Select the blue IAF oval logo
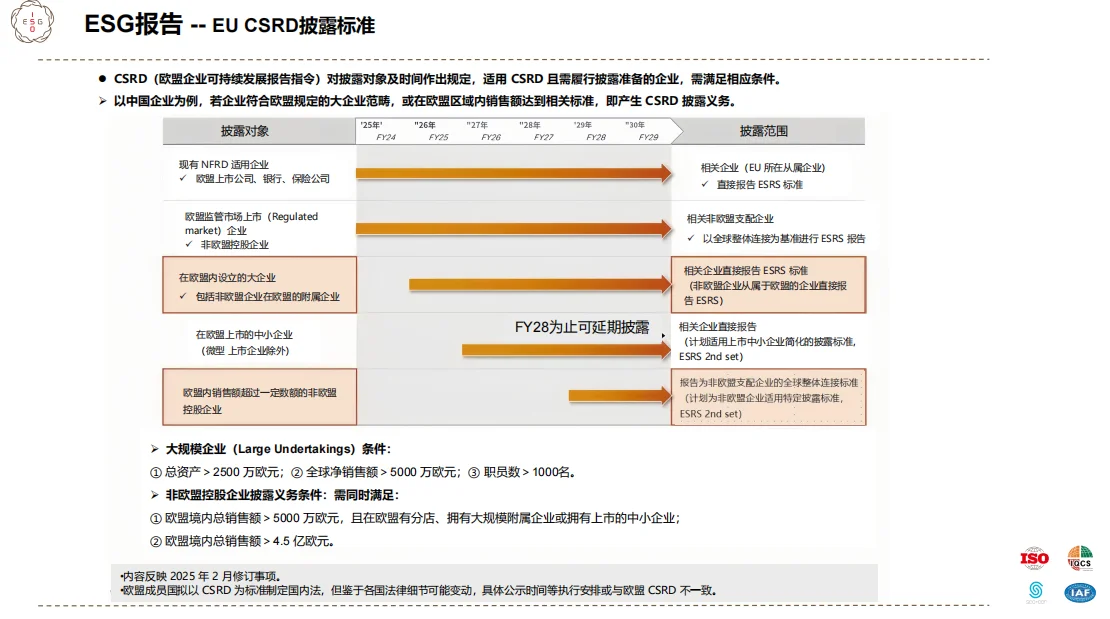The image size is (1110, 619). coord(1080,593)
